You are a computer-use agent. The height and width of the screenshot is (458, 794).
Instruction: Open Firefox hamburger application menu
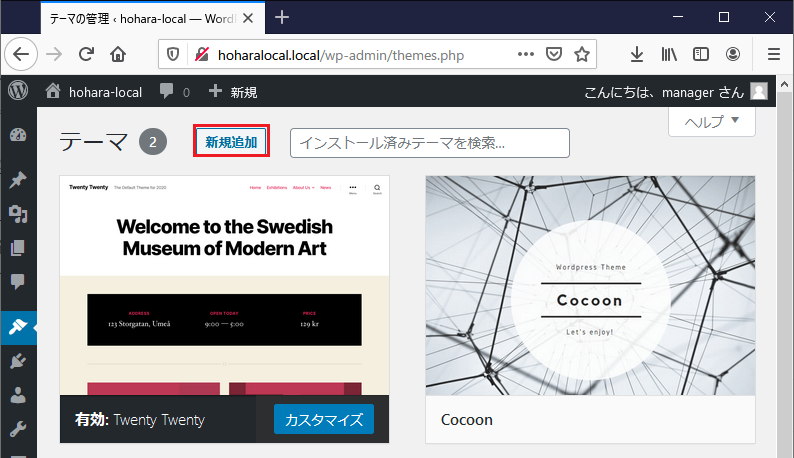pyautogui.click(x=773, y=54)
